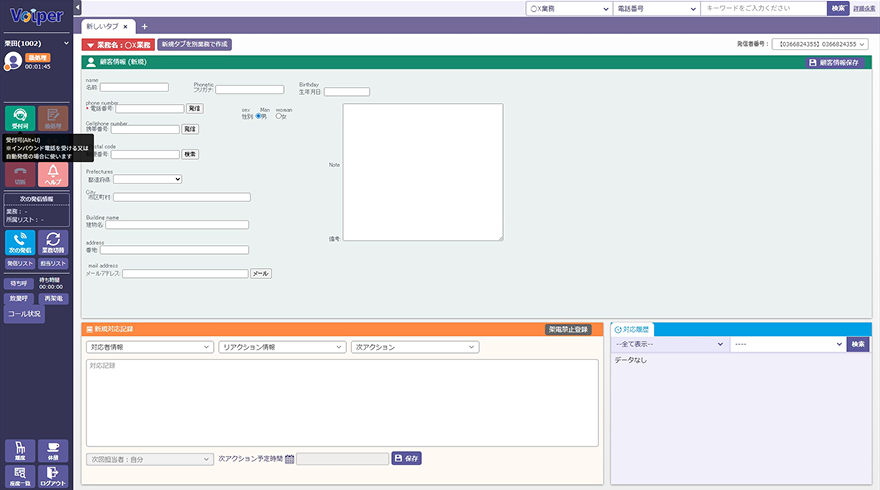Click the 保存 button for response record
Screen dimensions: 880x490
point(406,458)
